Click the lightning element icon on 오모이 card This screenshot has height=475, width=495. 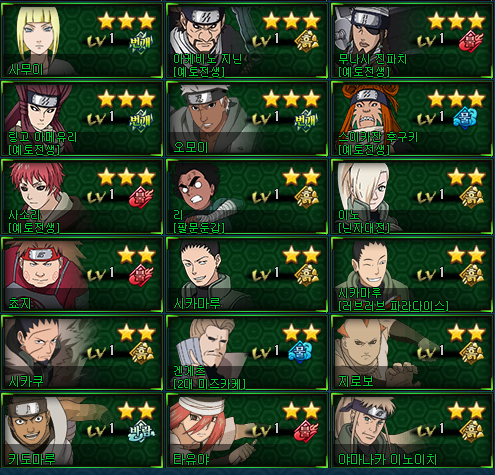pos(306,121)
